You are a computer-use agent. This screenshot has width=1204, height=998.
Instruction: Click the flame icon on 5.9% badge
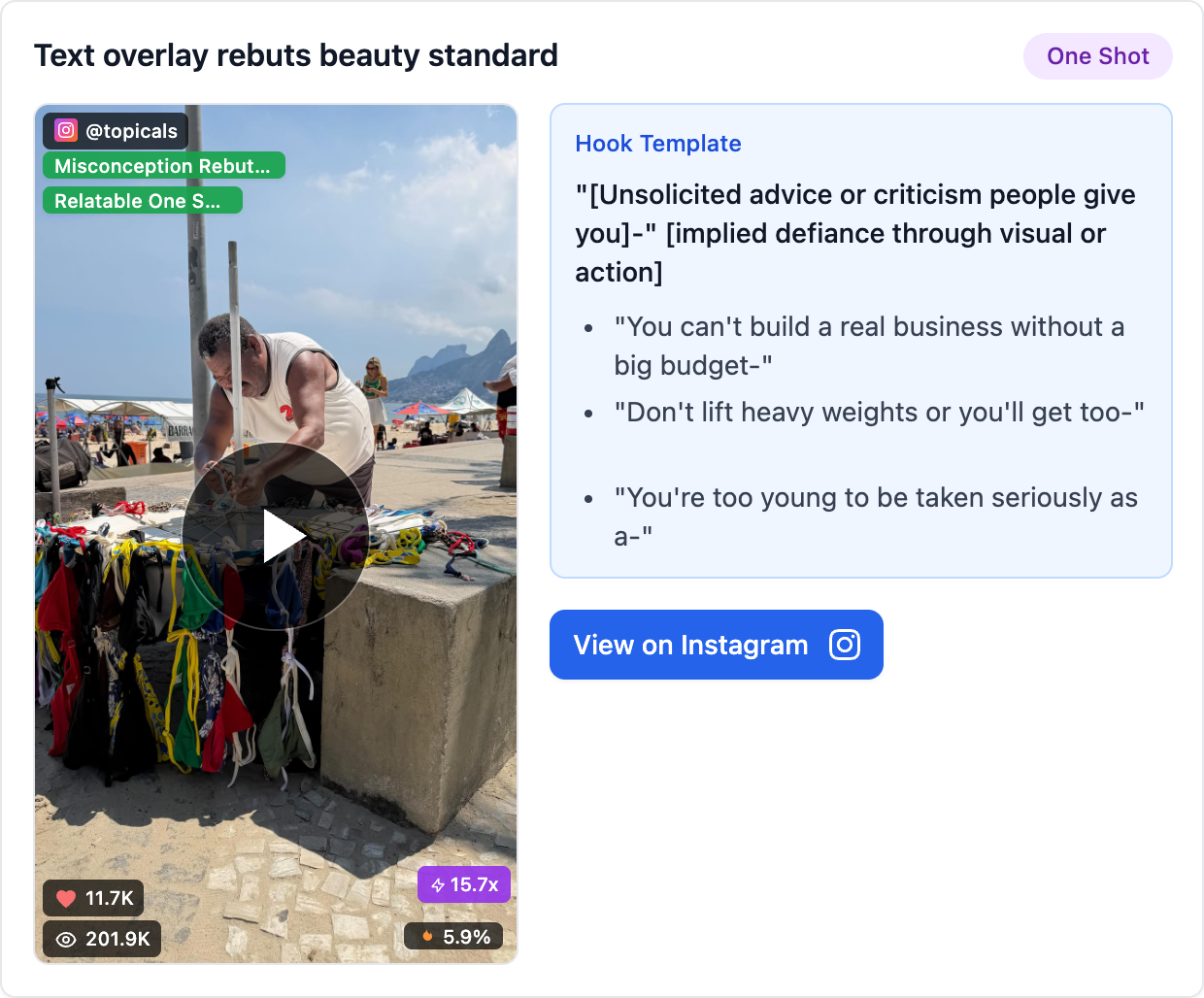pos(427,937)
